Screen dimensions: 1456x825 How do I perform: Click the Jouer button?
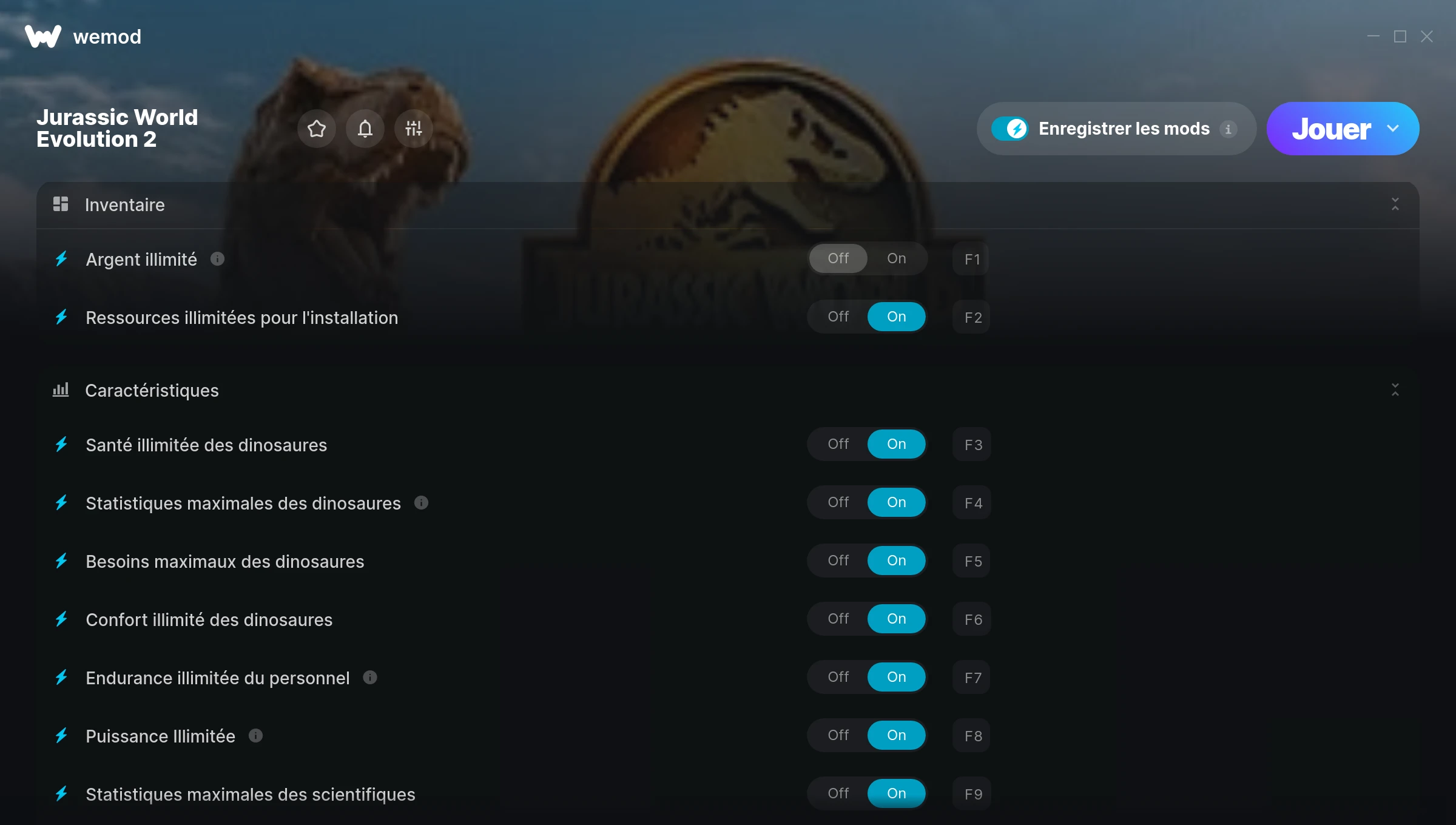(x=1331, y=129)
